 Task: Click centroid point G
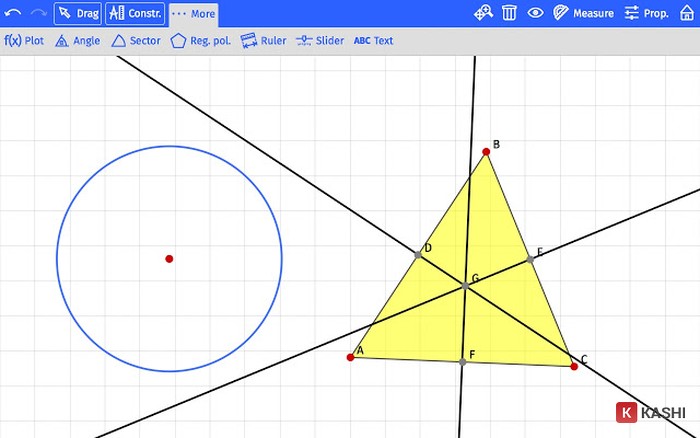(465, 286)
